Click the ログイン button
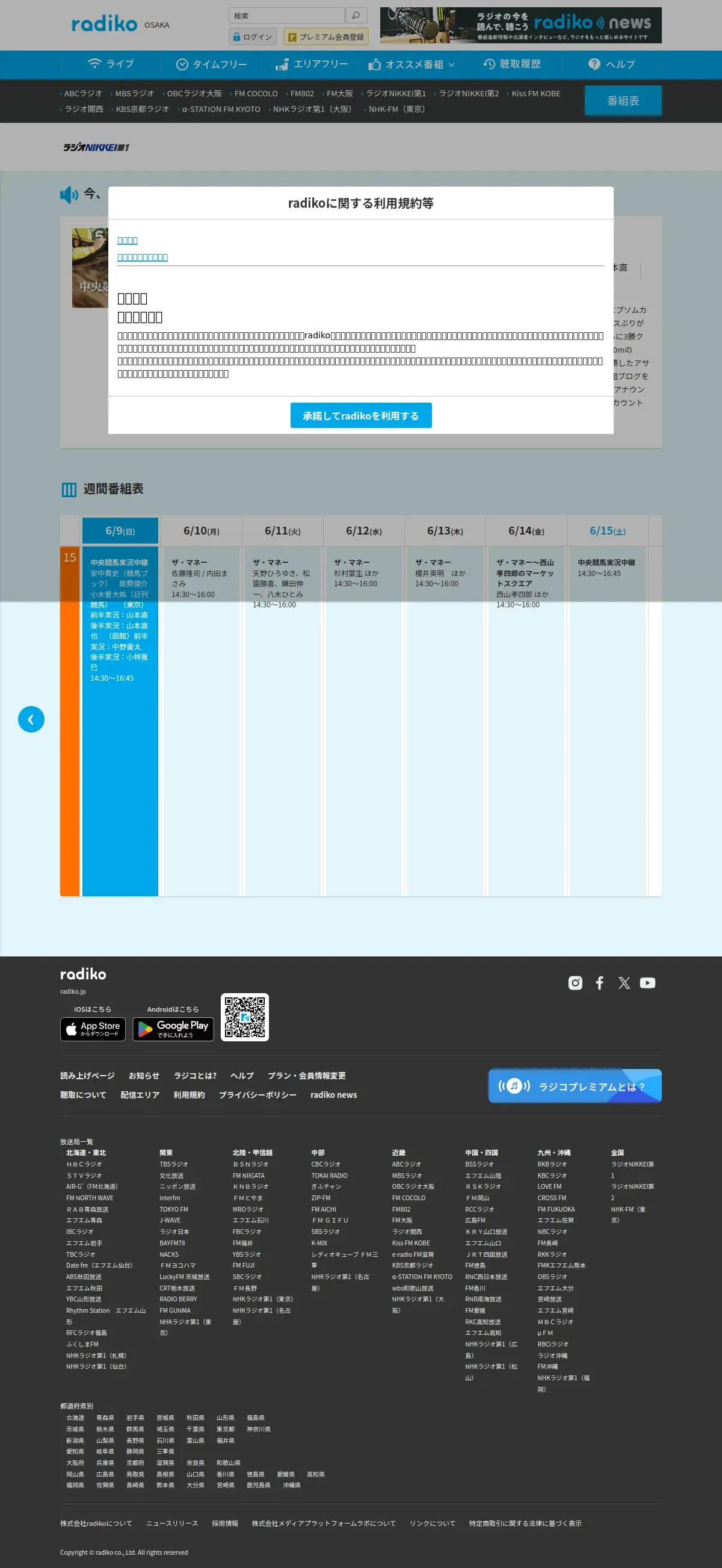Viewport: 722px width, 1568px height. pos(253,37)
